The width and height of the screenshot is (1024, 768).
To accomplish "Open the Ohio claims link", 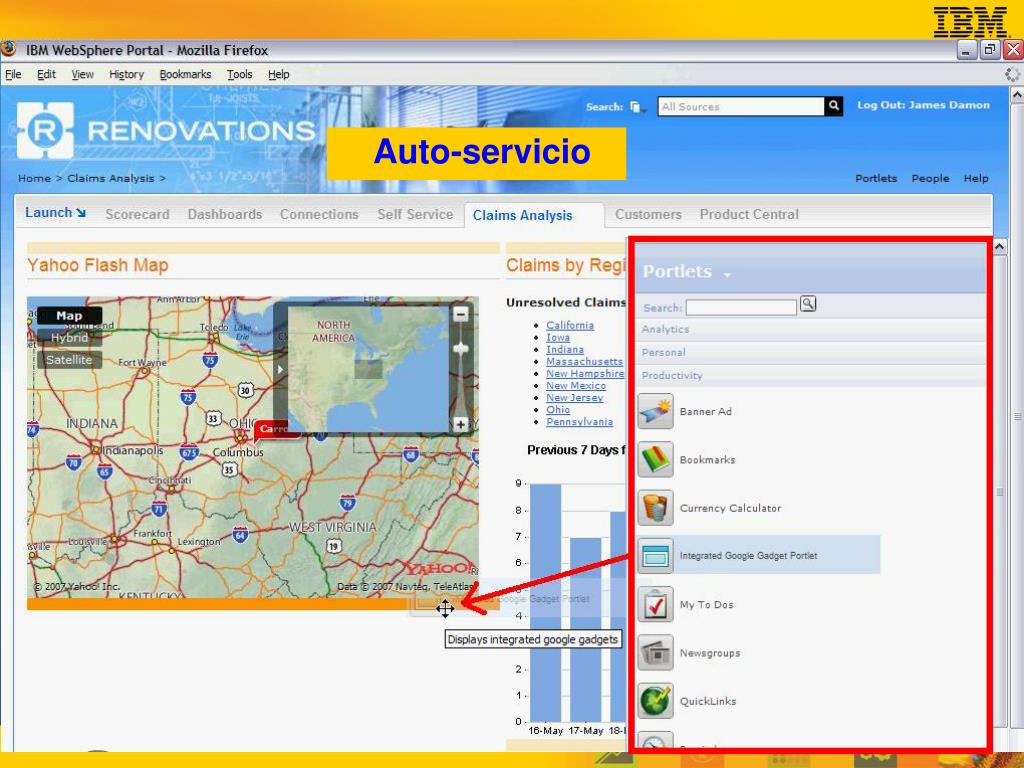I will pos(558,410).
